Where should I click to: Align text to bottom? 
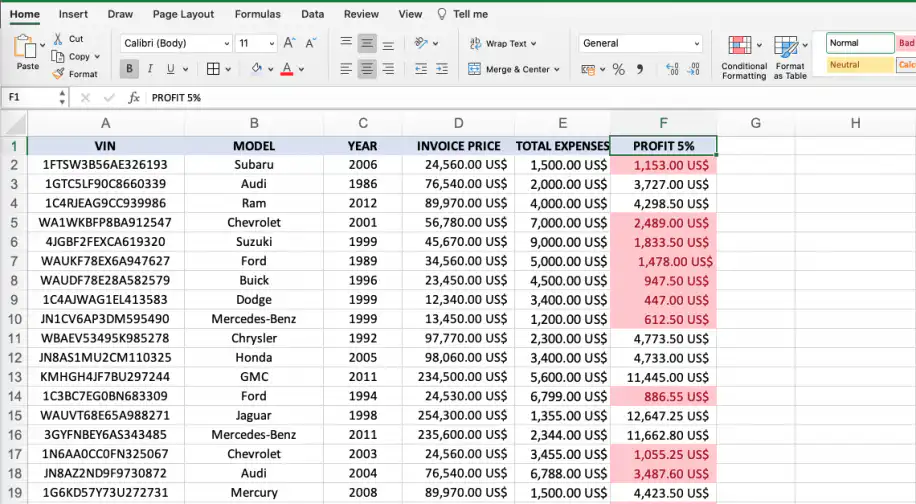[x=388, y=44]
